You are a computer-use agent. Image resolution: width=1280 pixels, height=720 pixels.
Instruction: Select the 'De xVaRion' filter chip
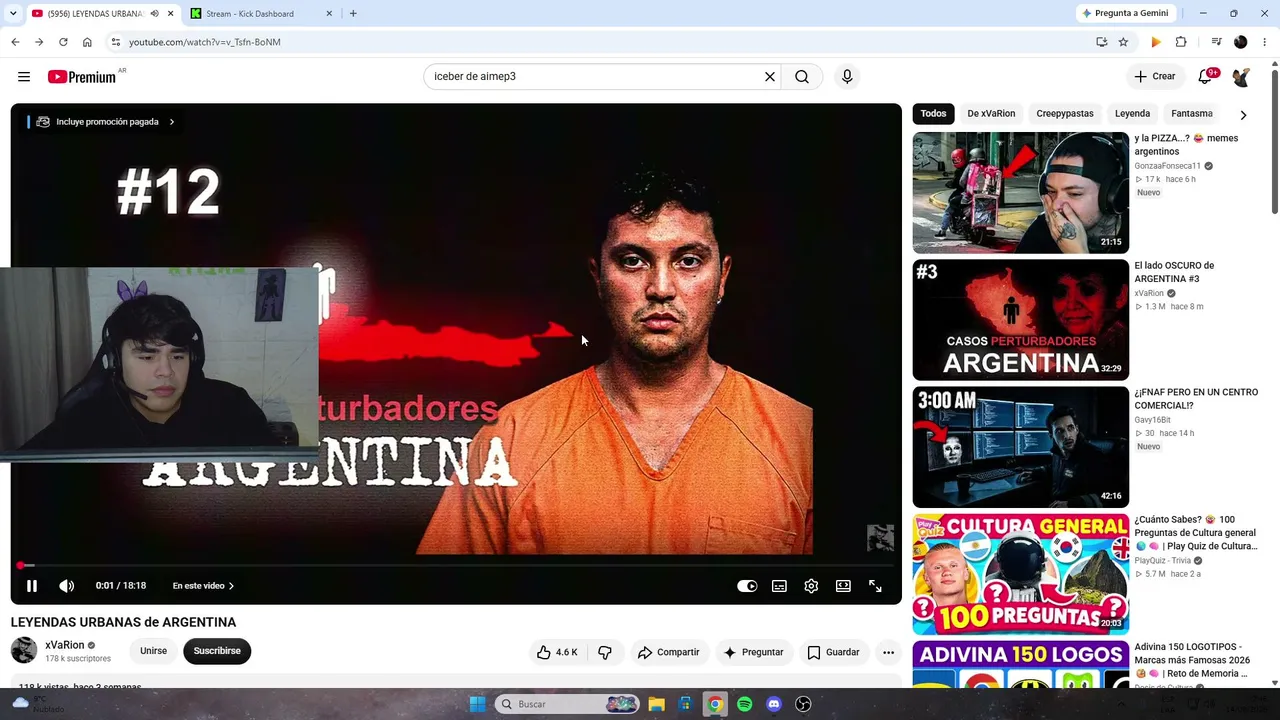[991, 114]
